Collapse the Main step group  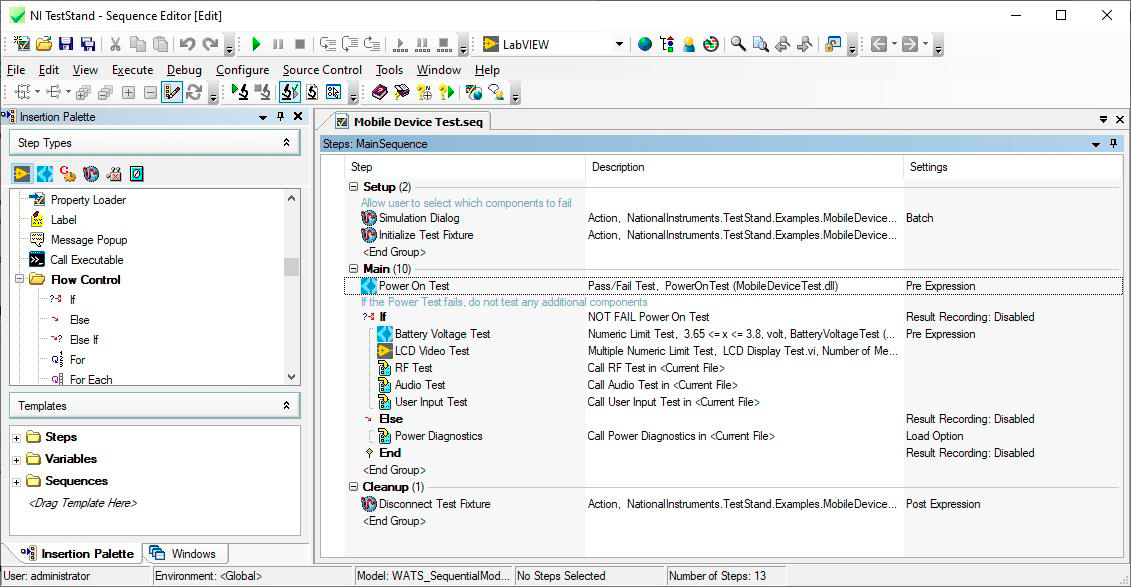pyautogui.click(x=353, y=269)
